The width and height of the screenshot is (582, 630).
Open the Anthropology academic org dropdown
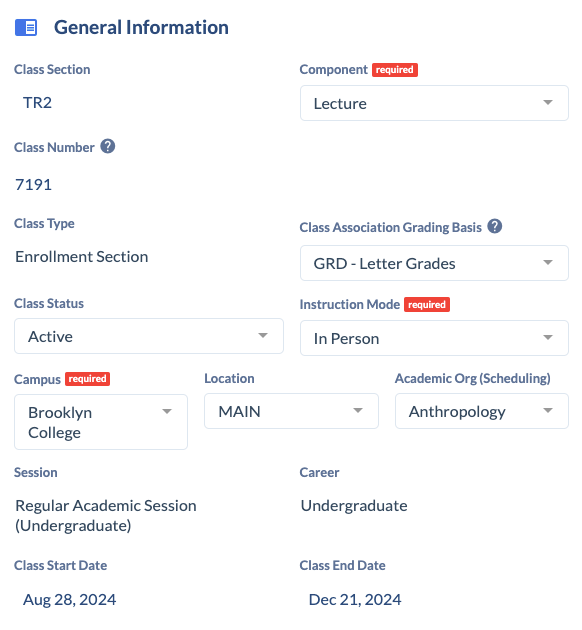coord(482,411)
